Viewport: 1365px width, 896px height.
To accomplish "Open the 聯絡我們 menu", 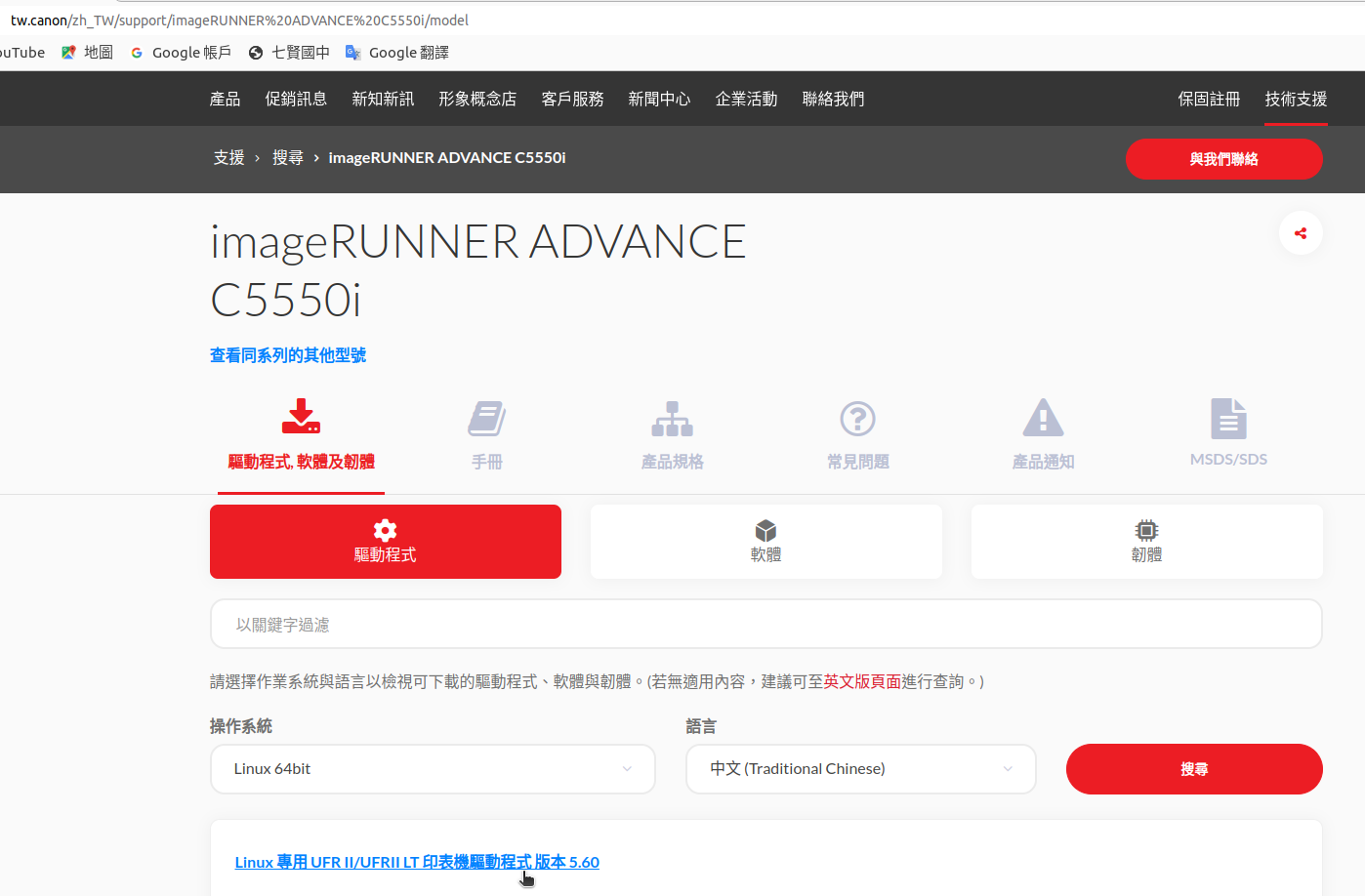I will 833,99.
